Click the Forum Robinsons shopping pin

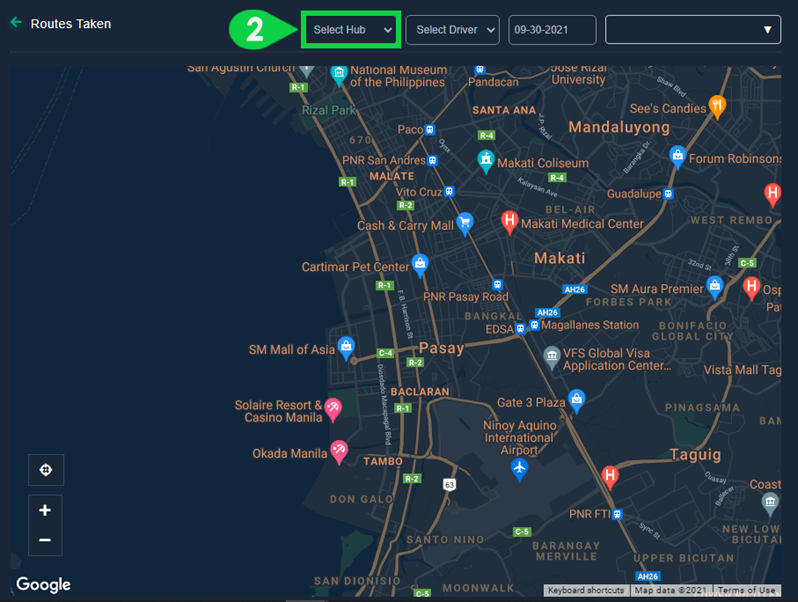click(677, 157)
